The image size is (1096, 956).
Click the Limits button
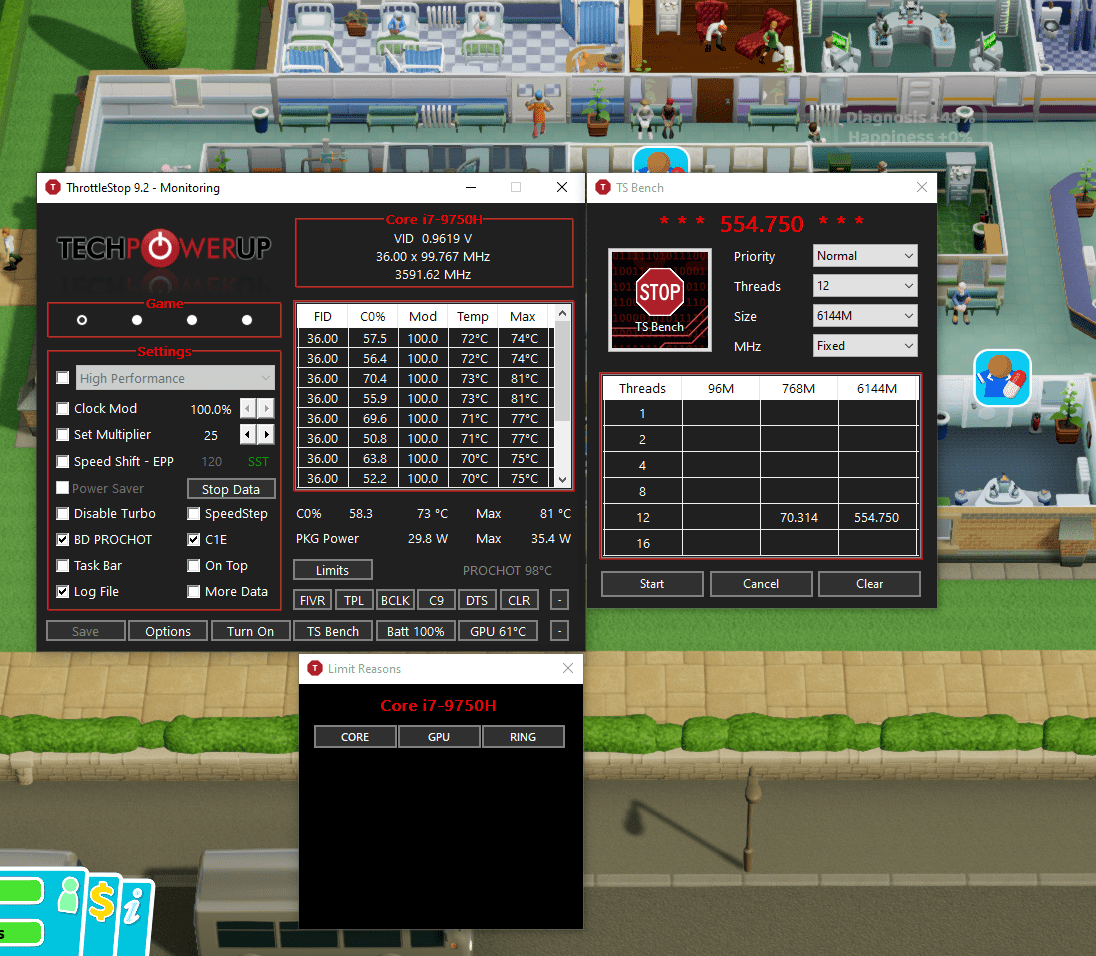[333, 570]
